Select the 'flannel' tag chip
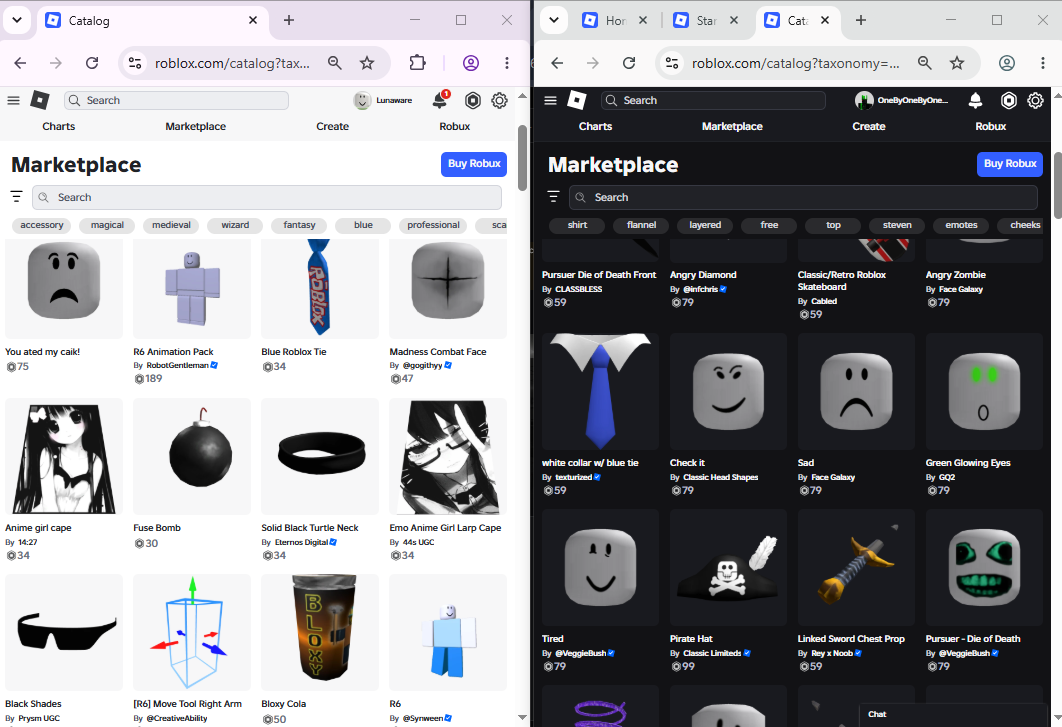1062x727 pixels. click(x=641, y=225)
